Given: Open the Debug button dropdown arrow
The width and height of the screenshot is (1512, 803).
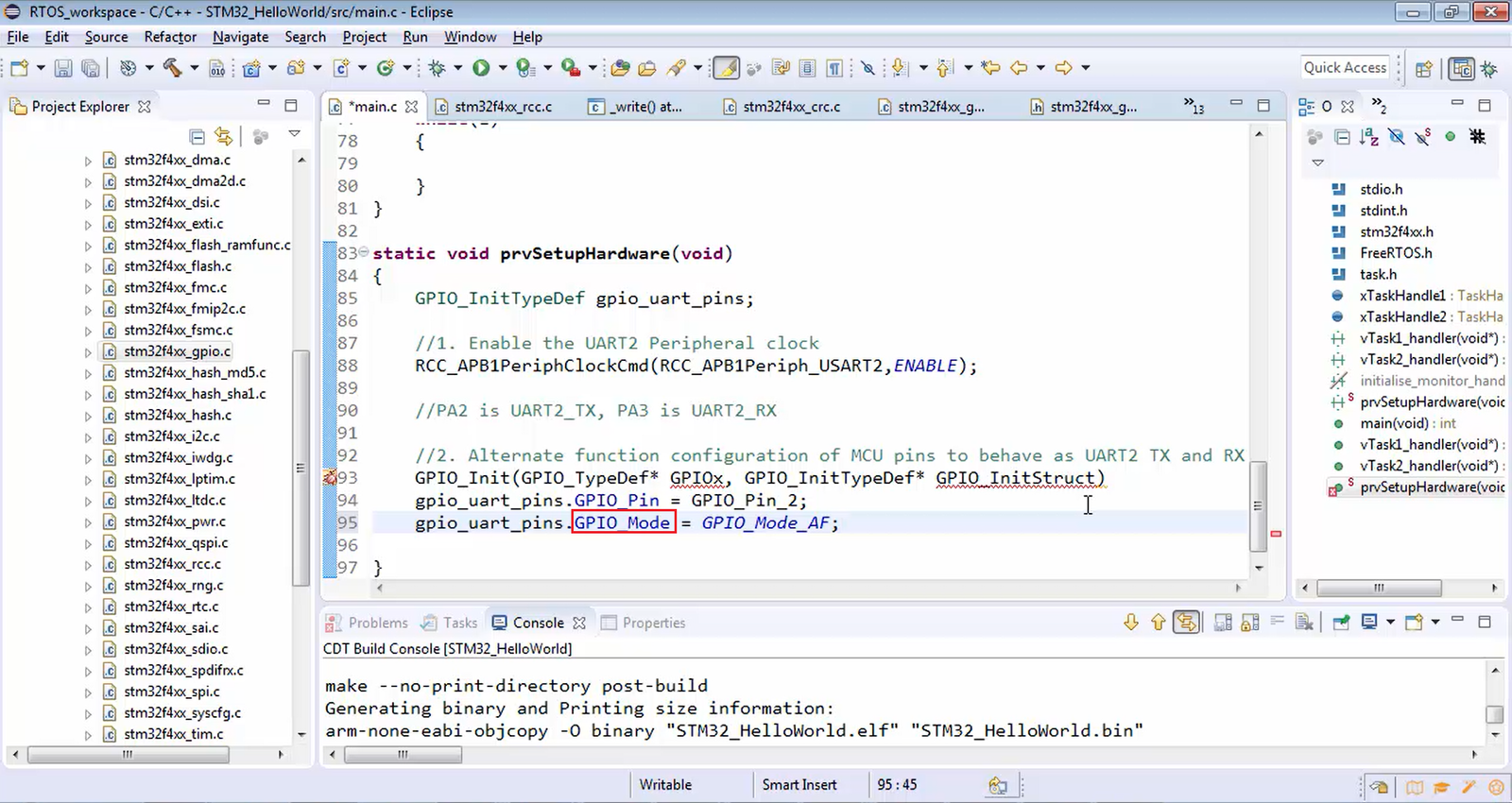Looking at the screenshot, I should coord(457,68).
